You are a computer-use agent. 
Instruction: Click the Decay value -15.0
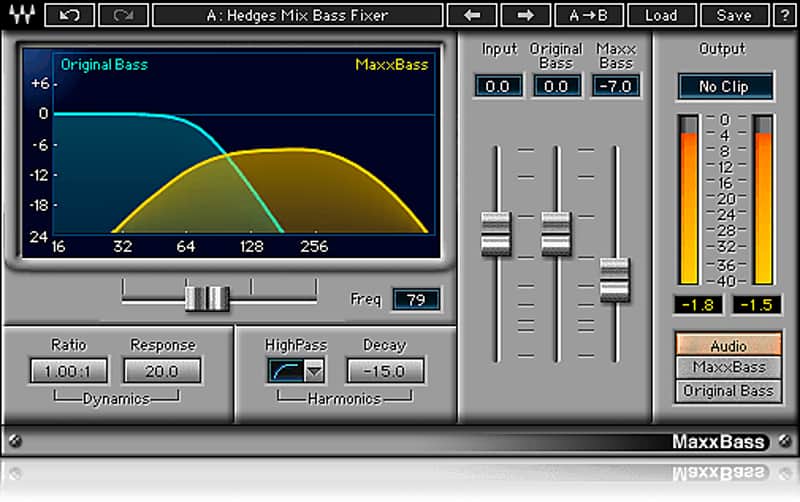[385, 371]
